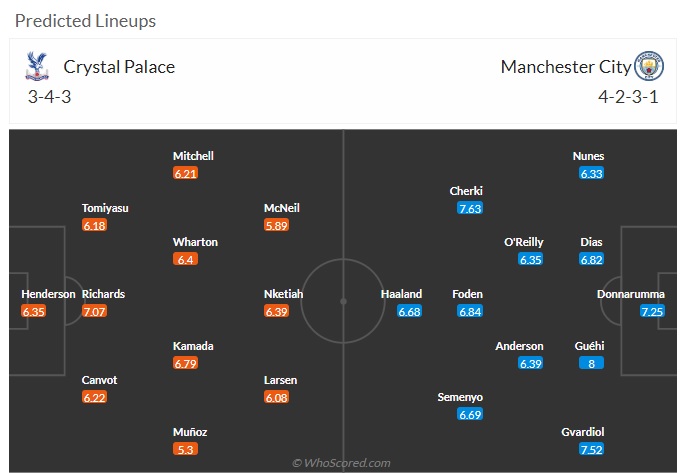Screen dimensions: 686x473
Task: Click the Manchester City club crest
Action: coord(649,66)
